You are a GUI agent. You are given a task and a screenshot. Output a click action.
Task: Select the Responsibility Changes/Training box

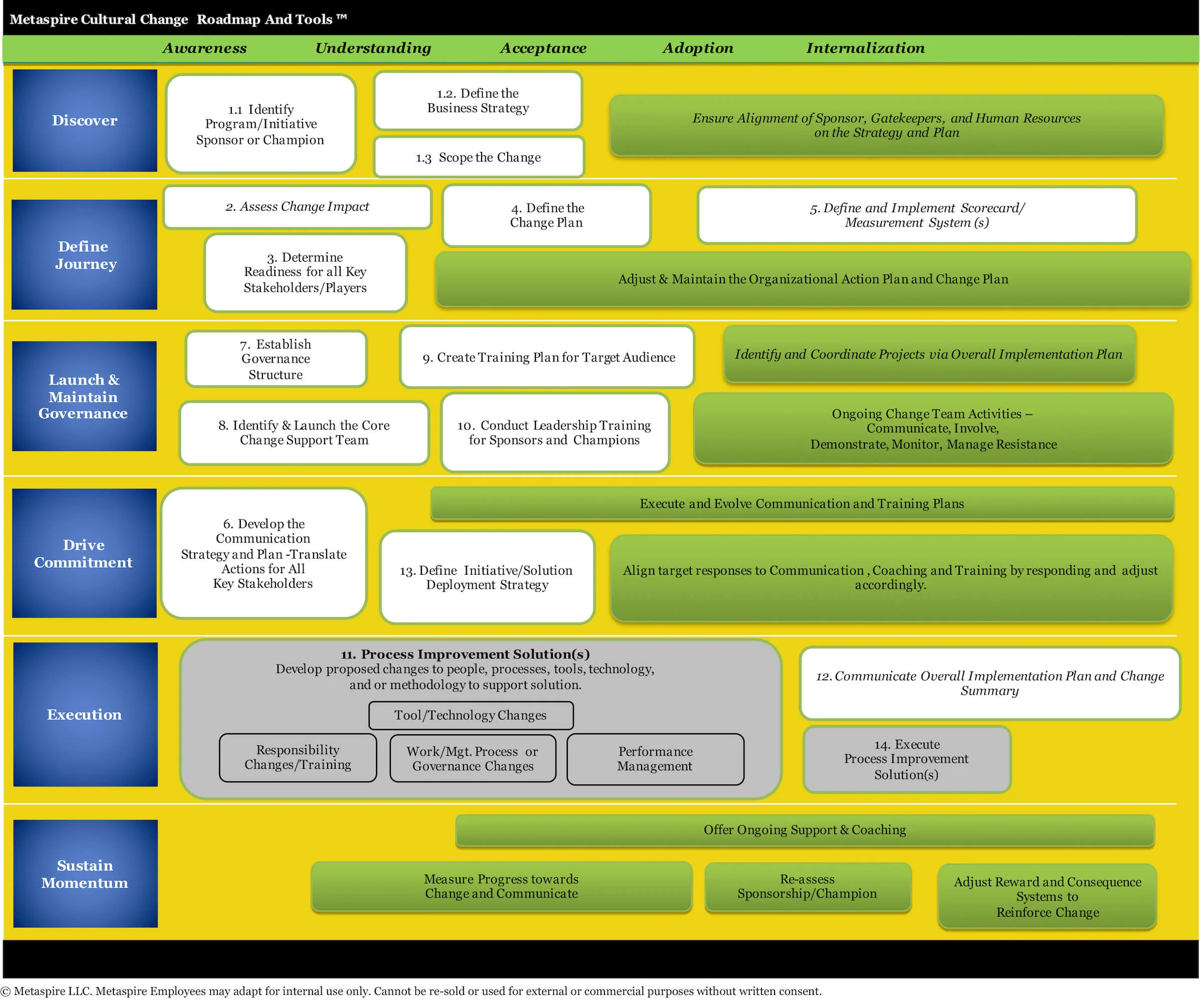298,758
